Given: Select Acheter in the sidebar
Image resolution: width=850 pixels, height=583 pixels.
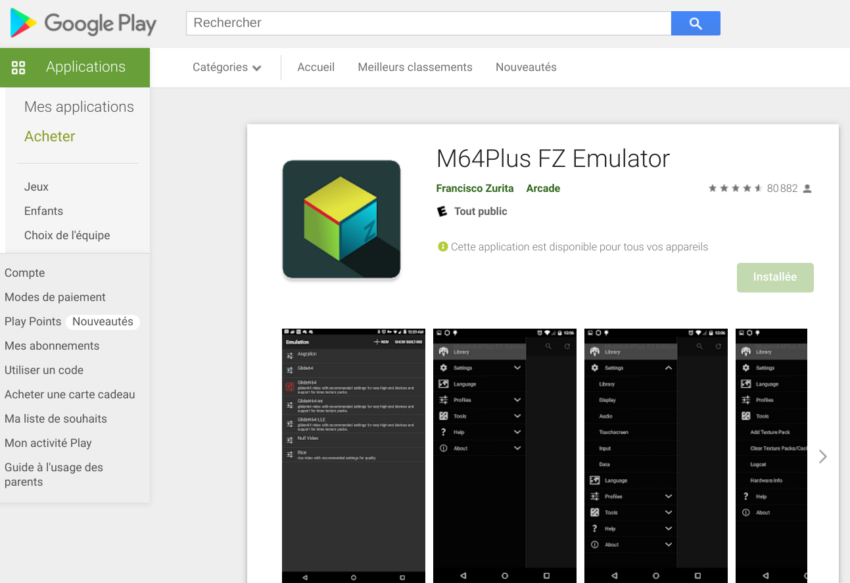Looking at the screenshot, I should click(49, 136).
